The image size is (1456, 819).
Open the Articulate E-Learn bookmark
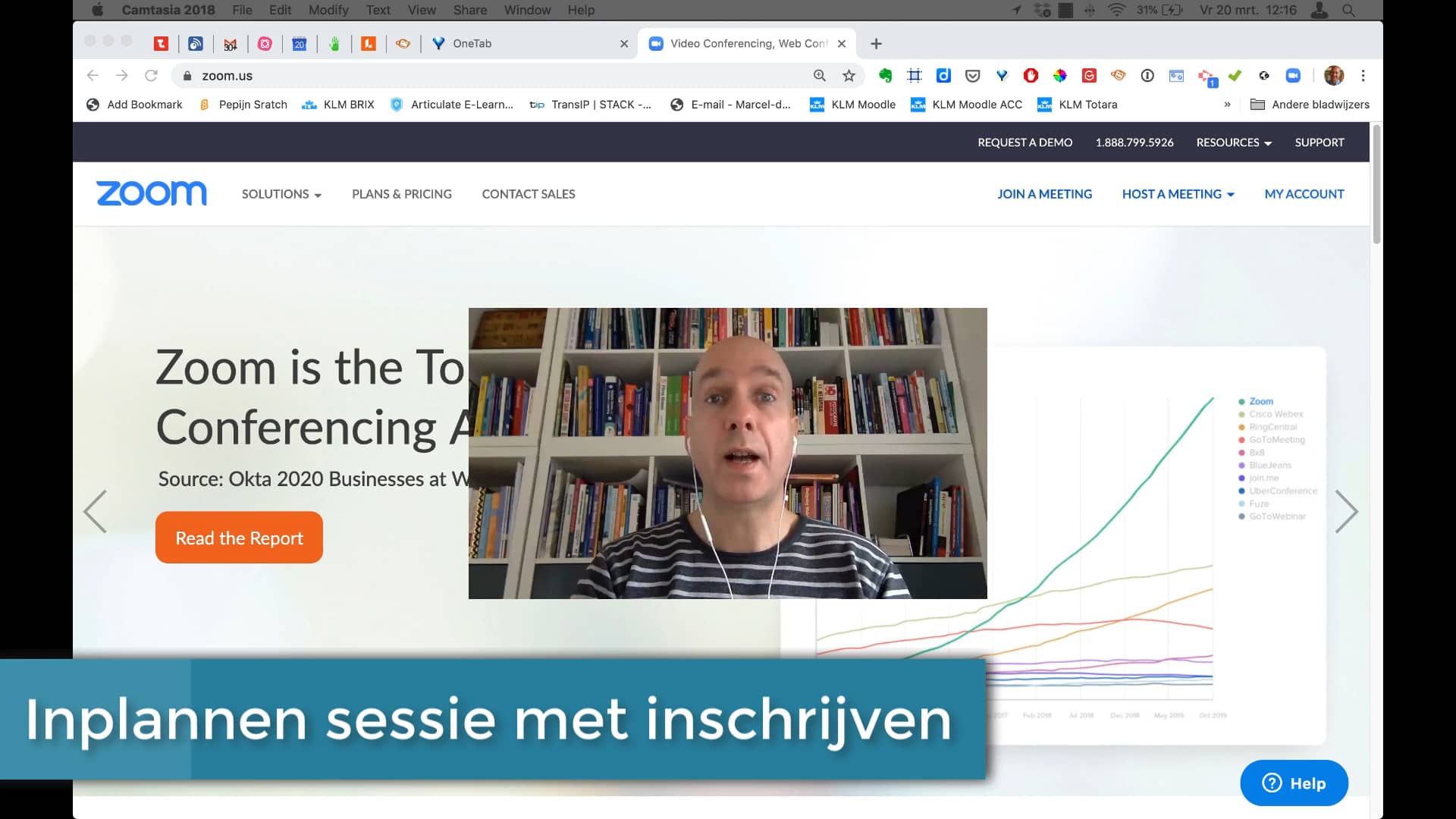[x=451, y=105]
